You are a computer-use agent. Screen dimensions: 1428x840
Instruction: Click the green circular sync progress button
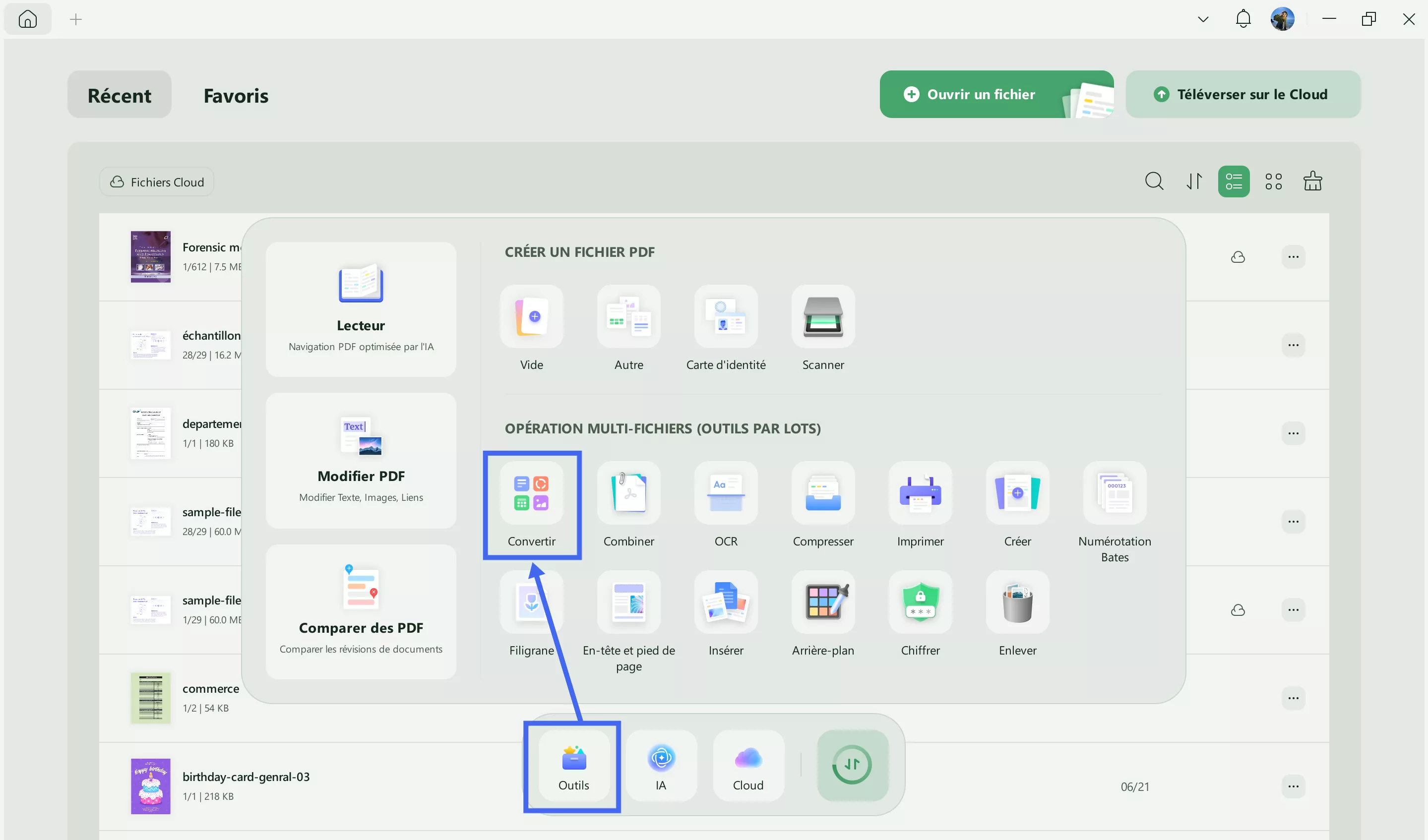(852, 765)
